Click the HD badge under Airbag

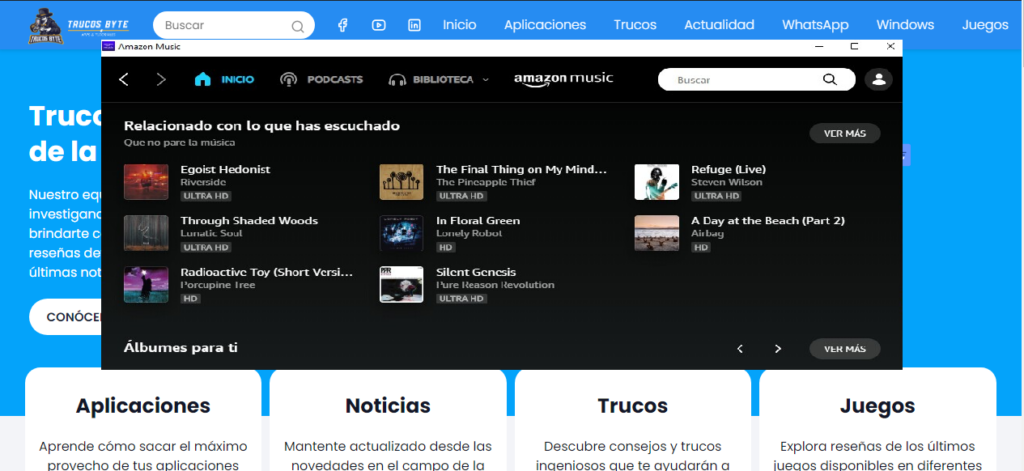(701, 248)
